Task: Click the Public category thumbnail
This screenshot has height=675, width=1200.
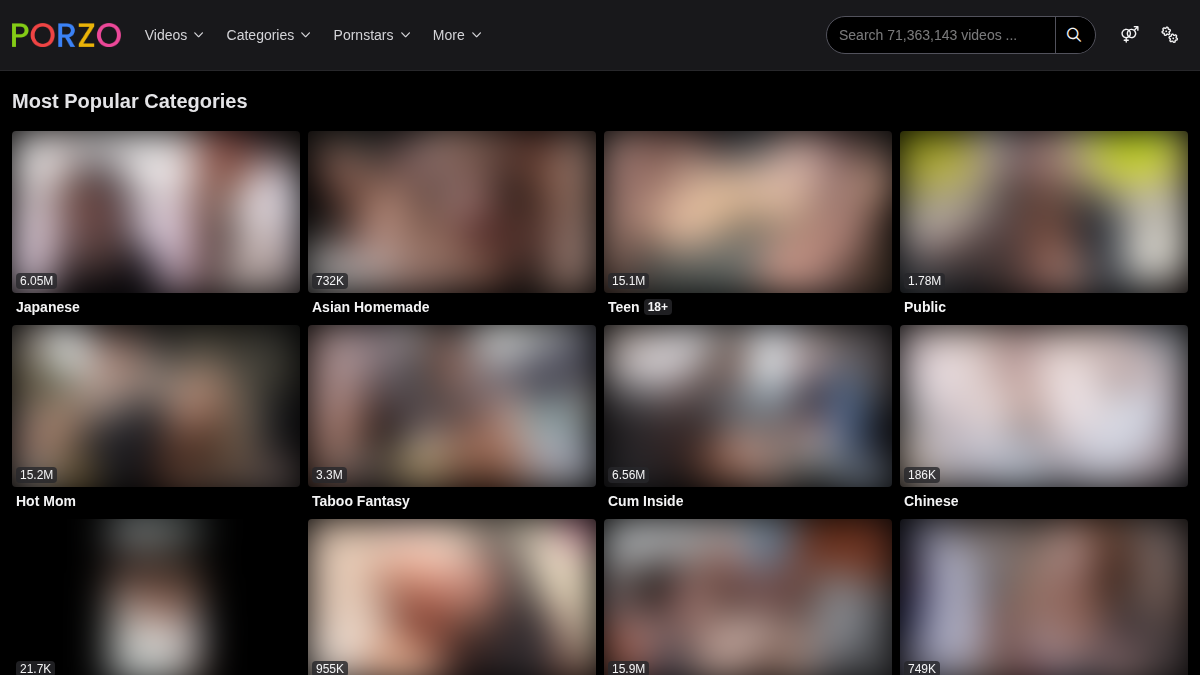Action: click(1044, 212)
